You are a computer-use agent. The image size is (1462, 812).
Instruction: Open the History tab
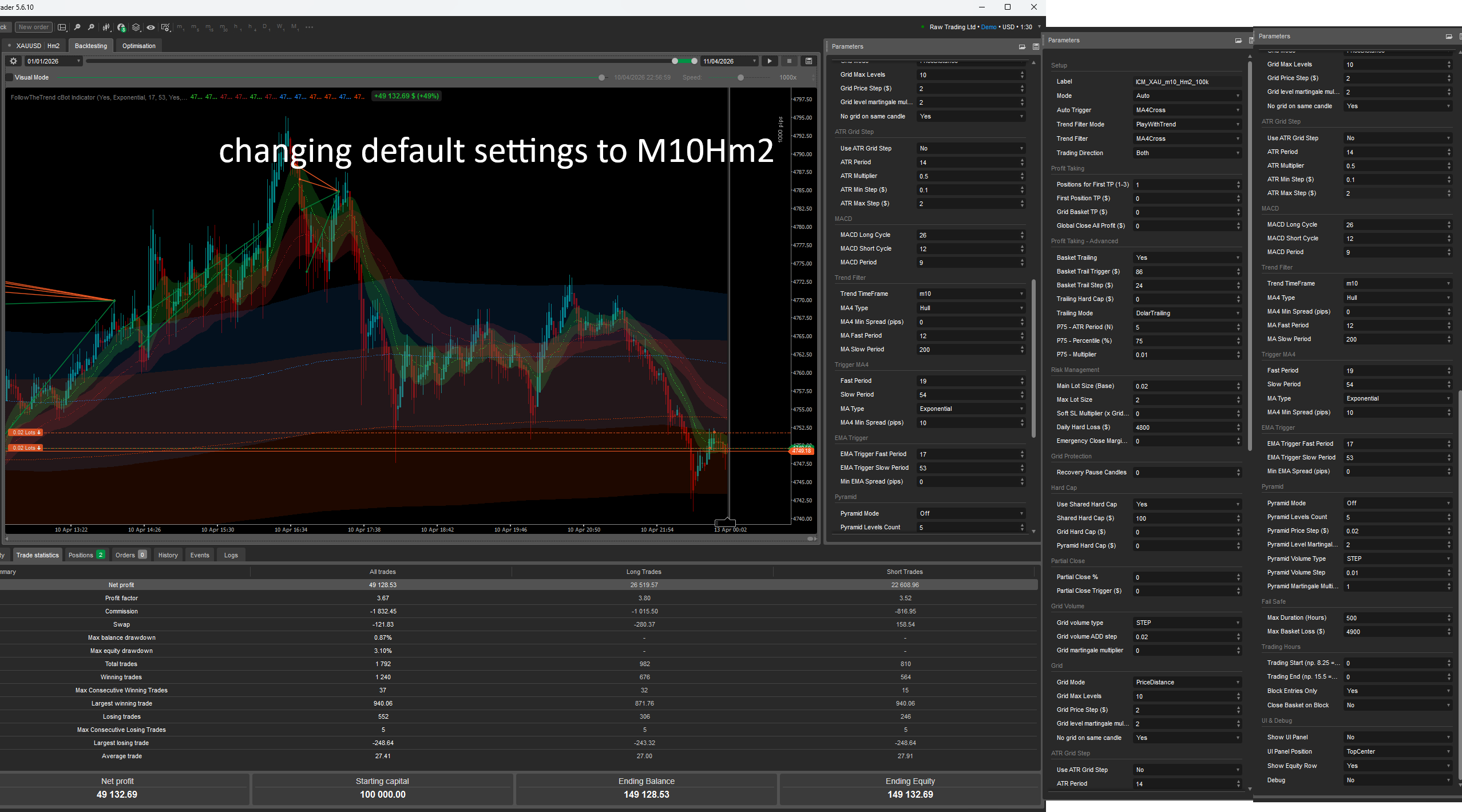click(x=168, y=555)
